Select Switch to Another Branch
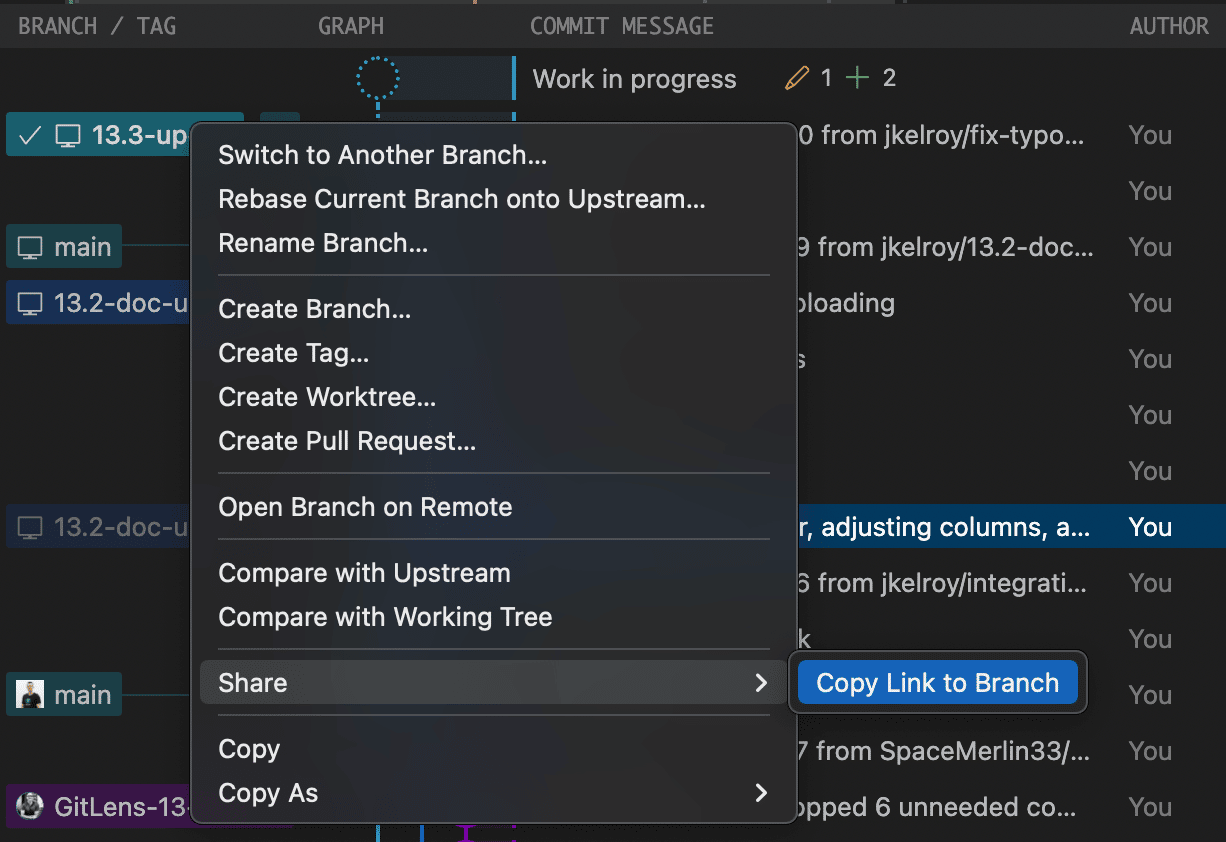This screenshot has height=842, width=1226. [x=382, y=155]
